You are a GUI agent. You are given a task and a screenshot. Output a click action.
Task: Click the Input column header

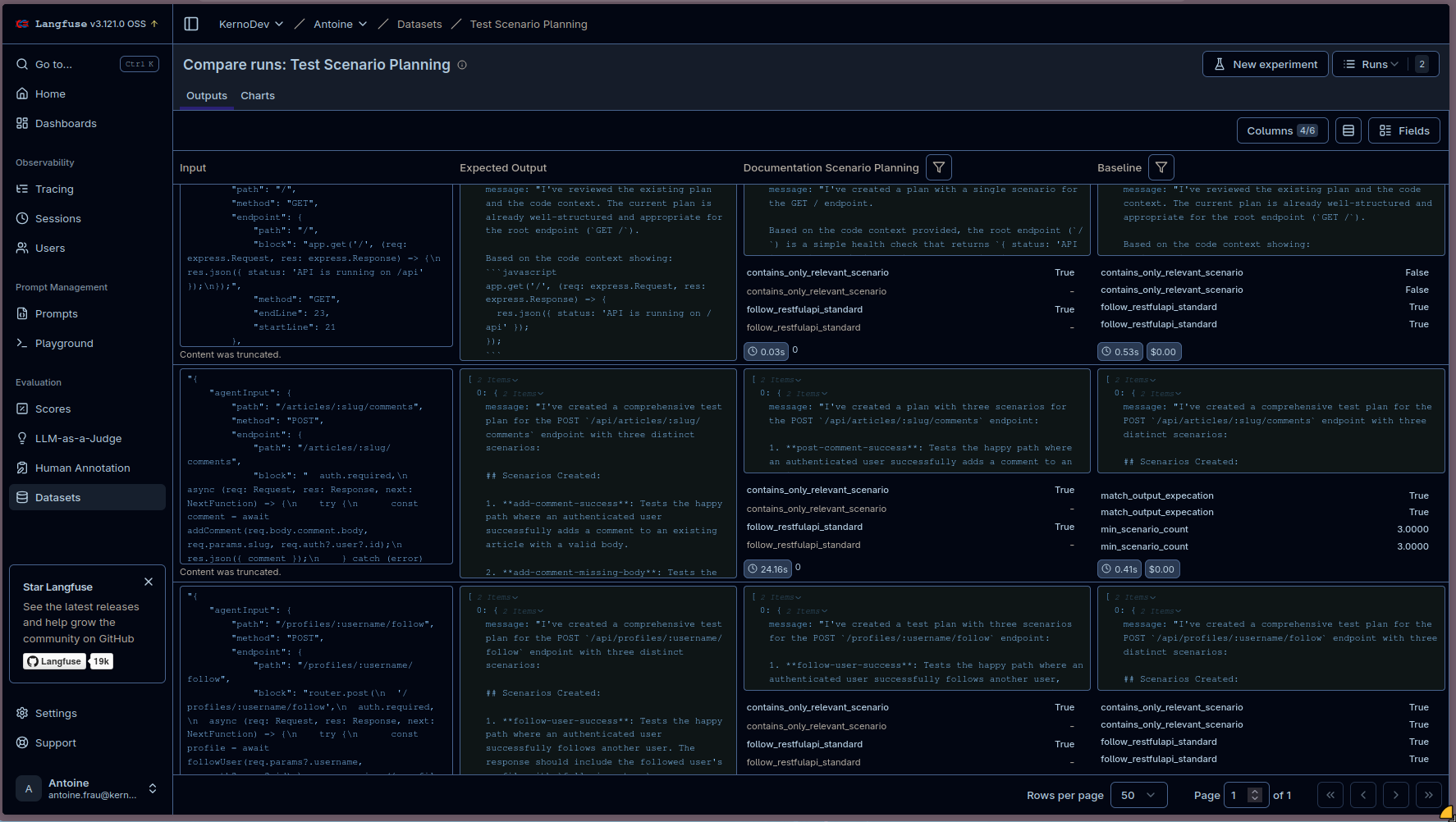click(193, 167)
